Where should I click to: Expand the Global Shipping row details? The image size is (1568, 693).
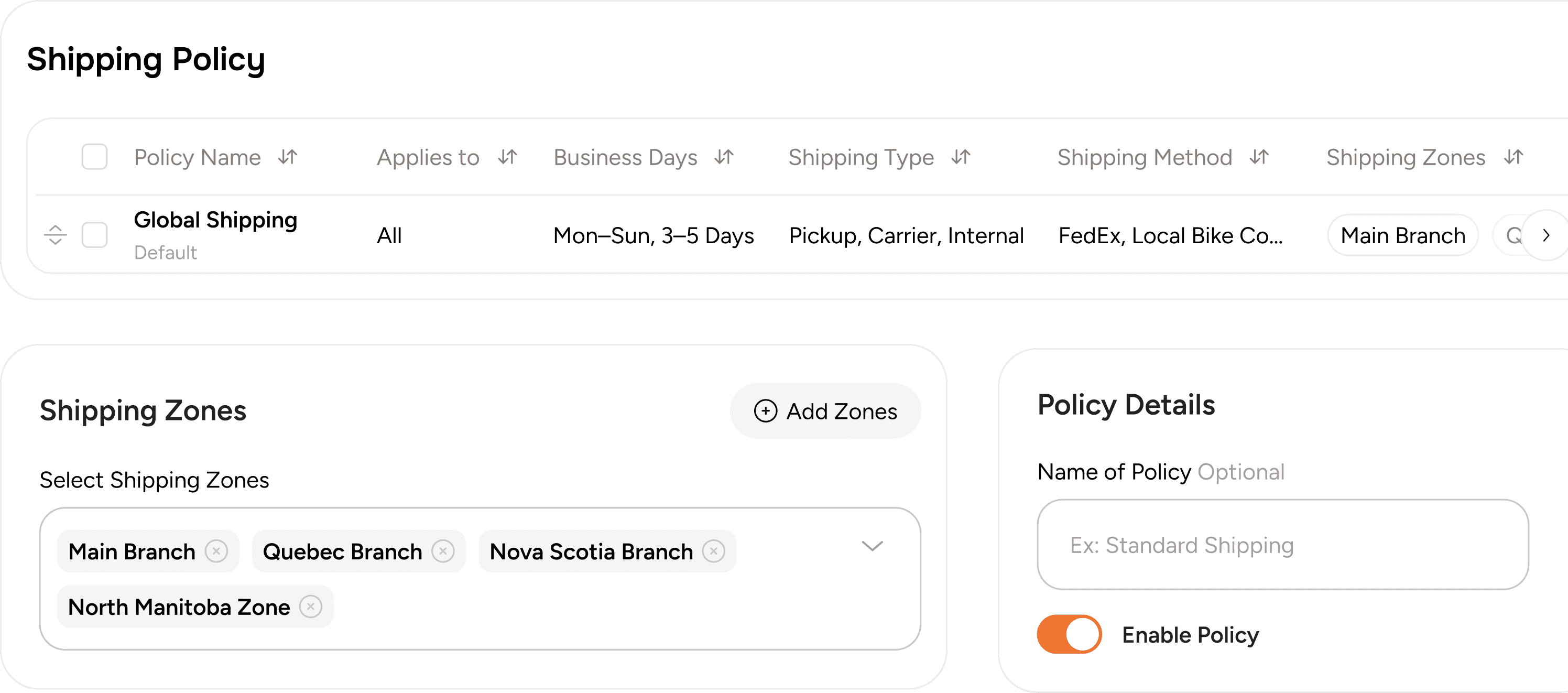tap(1547, 235)
